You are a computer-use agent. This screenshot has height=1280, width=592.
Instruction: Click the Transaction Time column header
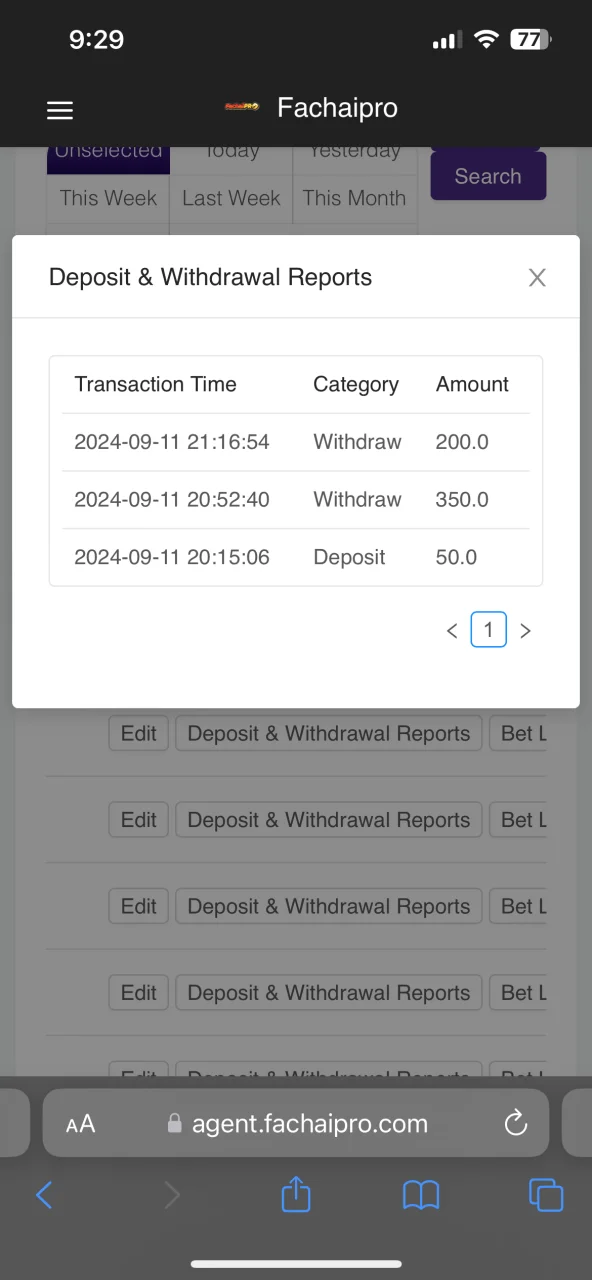[x=155, y=384]
